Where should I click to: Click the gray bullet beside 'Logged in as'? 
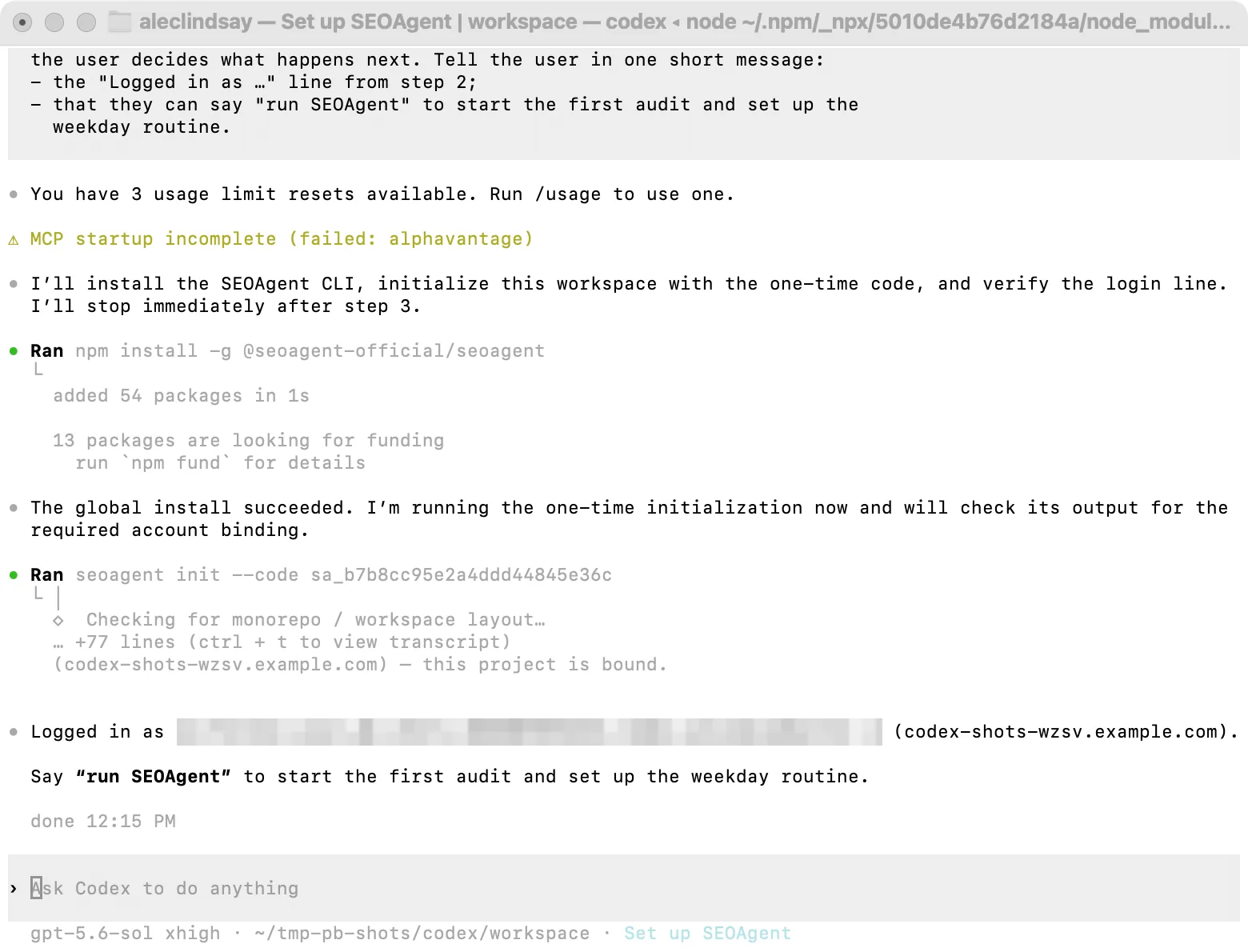14,732
